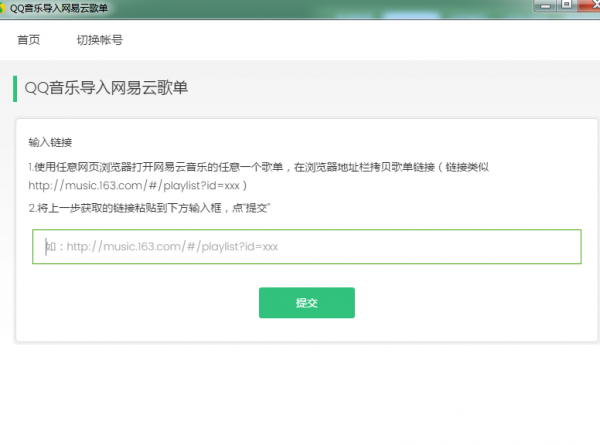Screen dimensions: 600x445
Task: Click the QQ音乐导入网易云歌单 page heading
Action: tap(106, 88)
